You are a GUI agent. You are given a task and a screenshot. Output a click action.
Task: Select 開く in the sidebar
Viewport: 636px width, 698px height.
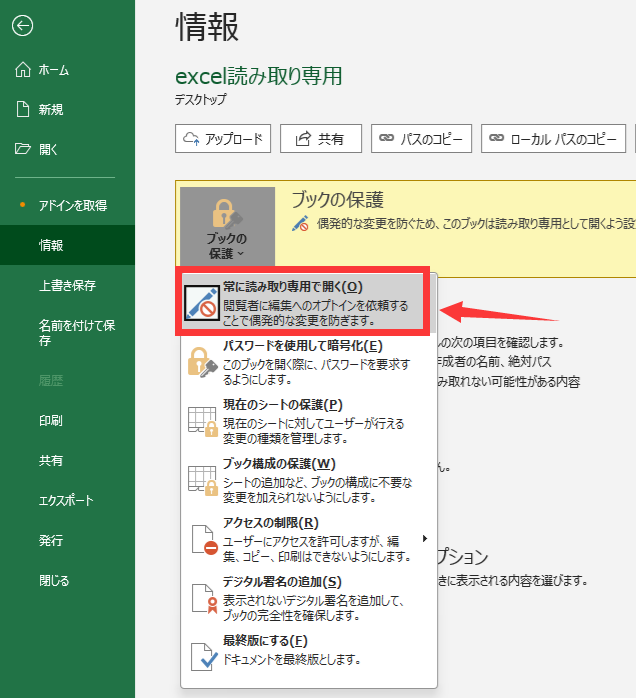[x=67, y=149]
